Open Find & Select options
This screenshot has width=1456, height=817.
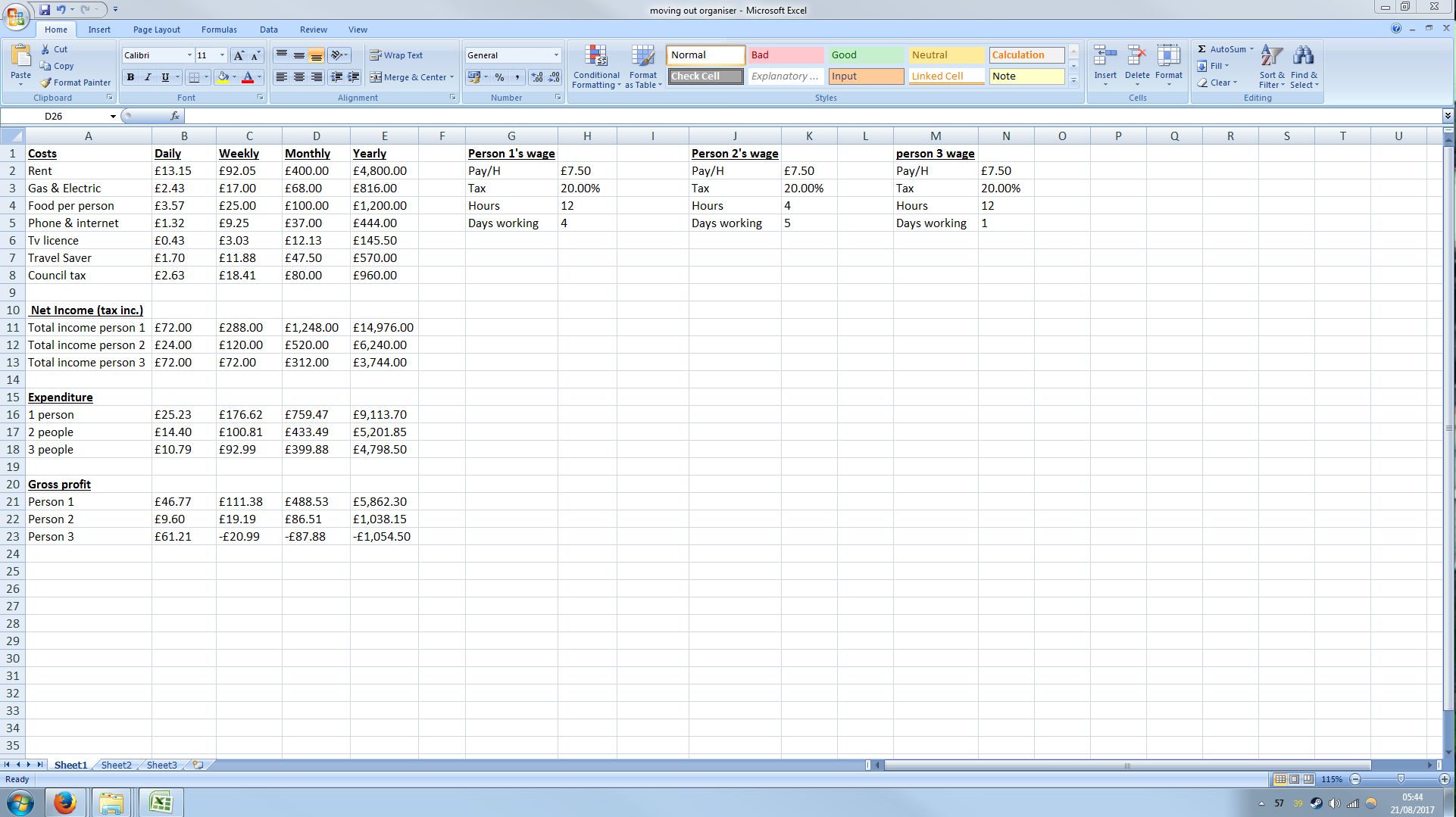pyautogui.click(x=1304, y=67)
